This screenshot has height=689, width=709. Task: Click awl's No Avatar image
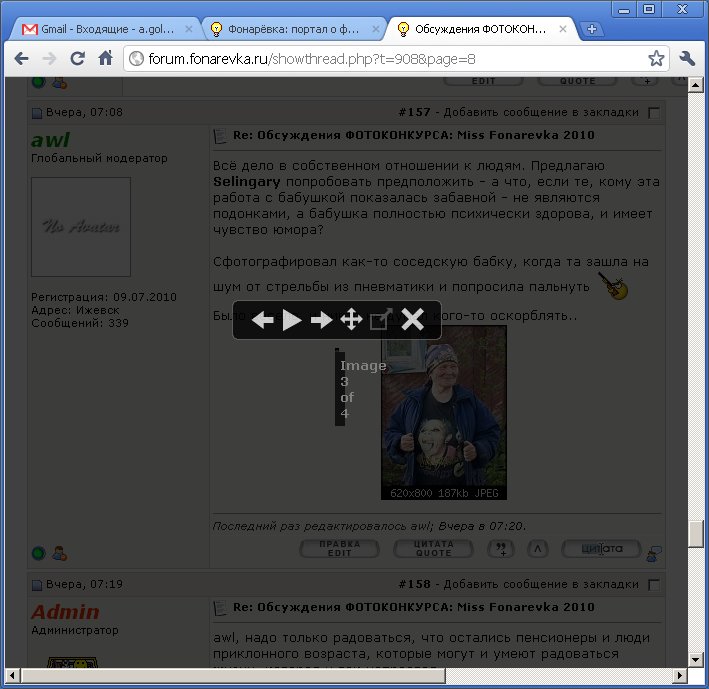81,227
